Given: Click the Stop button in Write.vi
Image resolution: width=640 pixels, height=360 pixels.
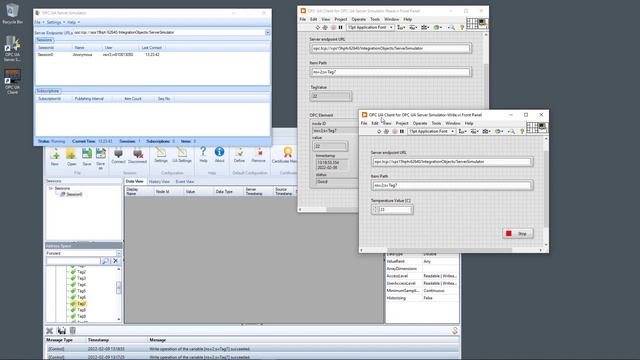Looking at the screenshot, I should [518, 233].
